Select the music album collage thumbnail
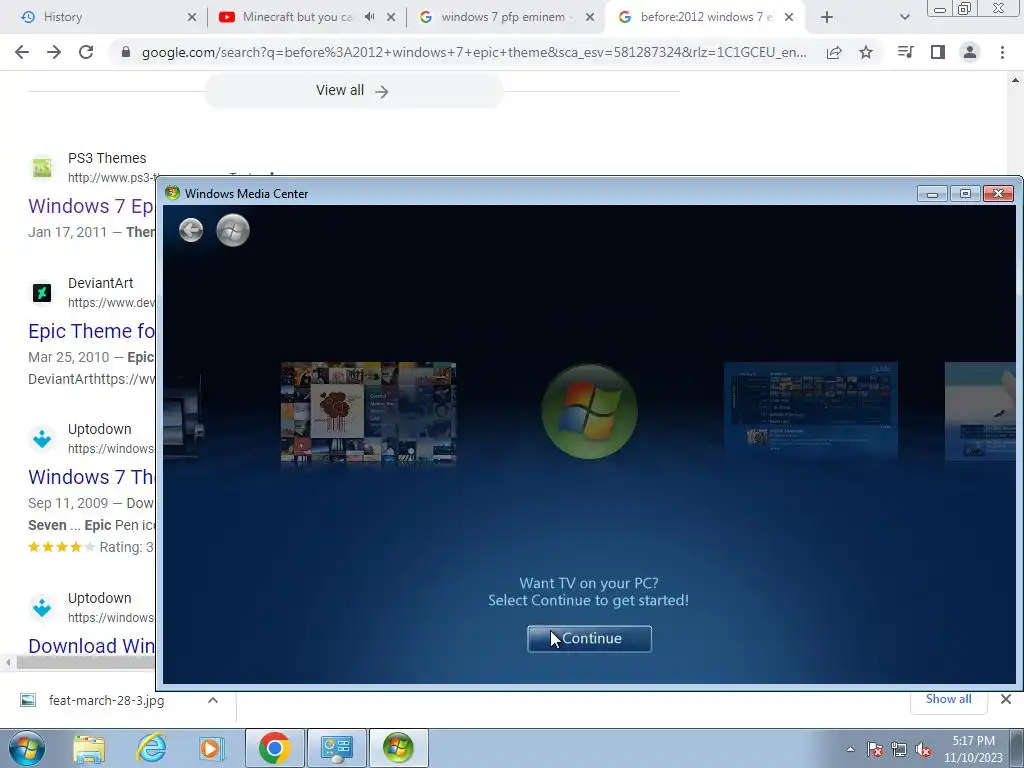The image size is (1024, 768). (x=368, y=411)
